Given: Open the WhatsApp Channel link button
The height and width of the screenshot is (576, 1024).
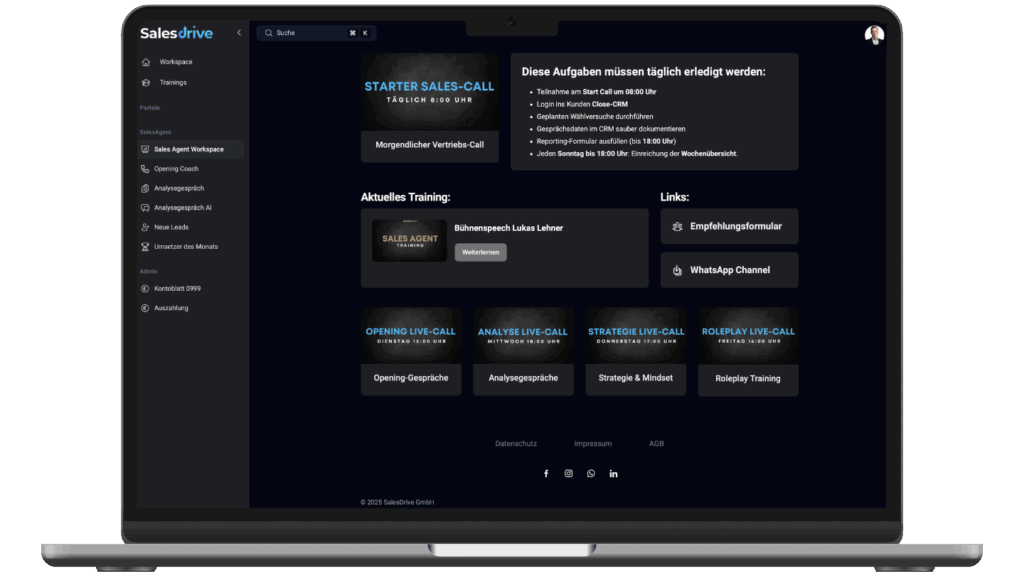Looking at the screenshot, I should (x=729, y=270).
